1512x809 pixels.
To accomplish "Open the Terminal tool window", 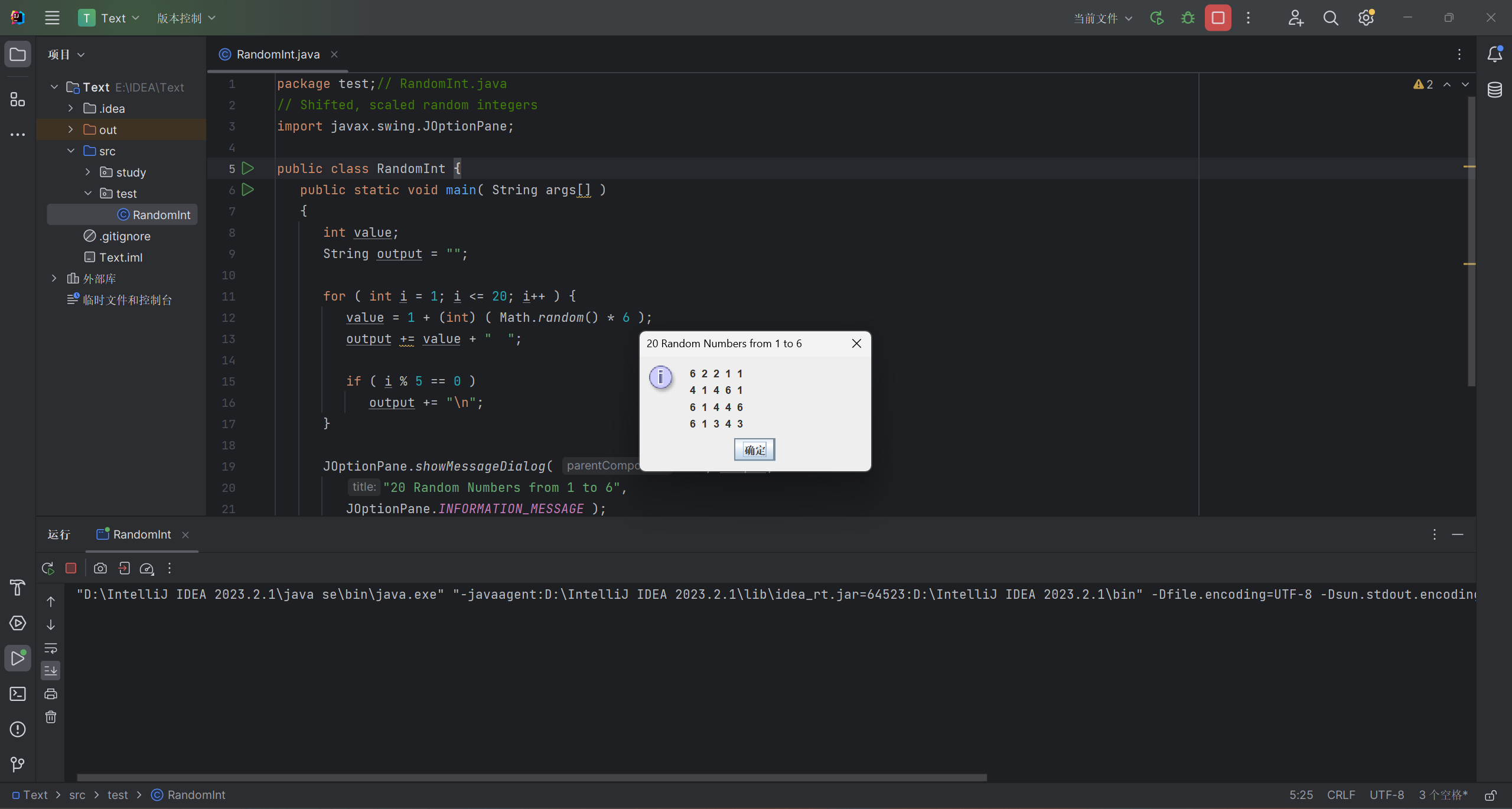I will click(18, 694).
